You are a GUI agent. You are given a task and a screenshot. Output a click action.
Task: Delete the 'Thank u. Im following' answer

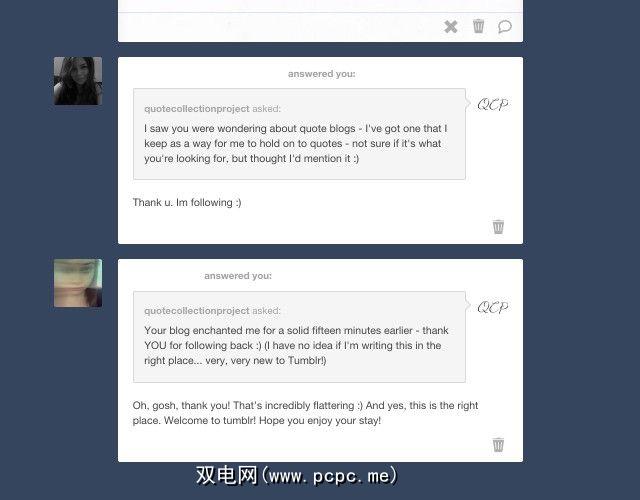coord(498,227)
